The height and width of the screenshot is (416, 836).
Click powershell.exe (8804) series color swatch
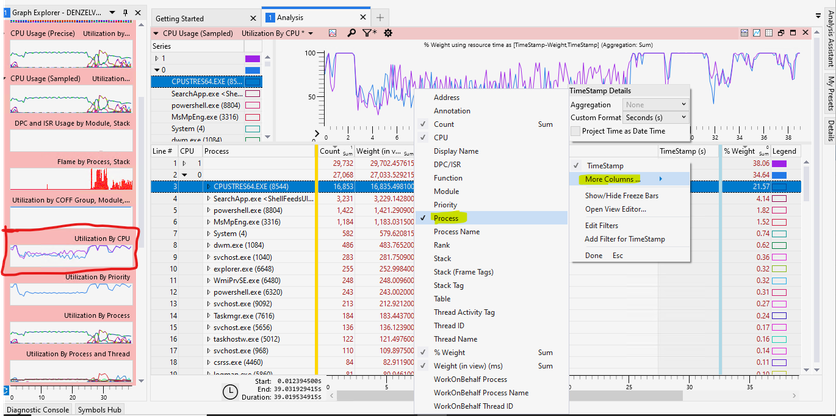pyautogui.click(x=252, y=105)
